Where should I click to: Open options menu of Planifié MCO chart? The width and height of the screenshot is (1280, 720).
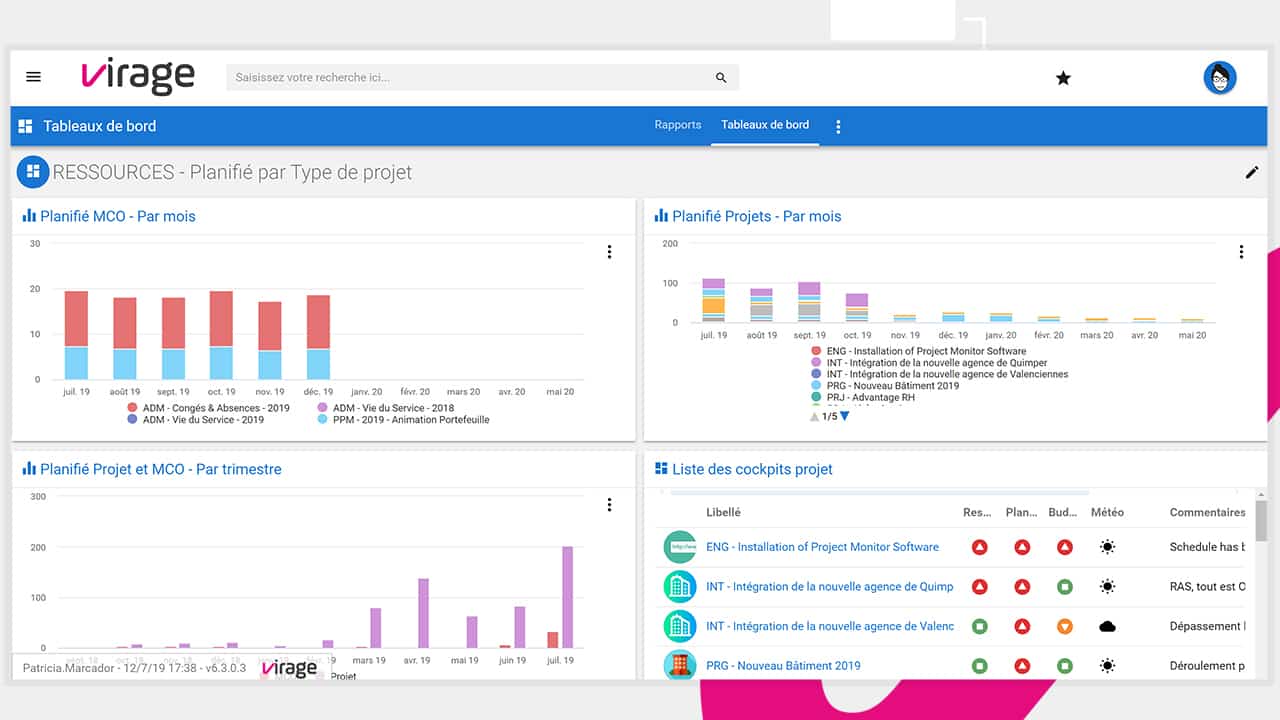click(609, 252)
